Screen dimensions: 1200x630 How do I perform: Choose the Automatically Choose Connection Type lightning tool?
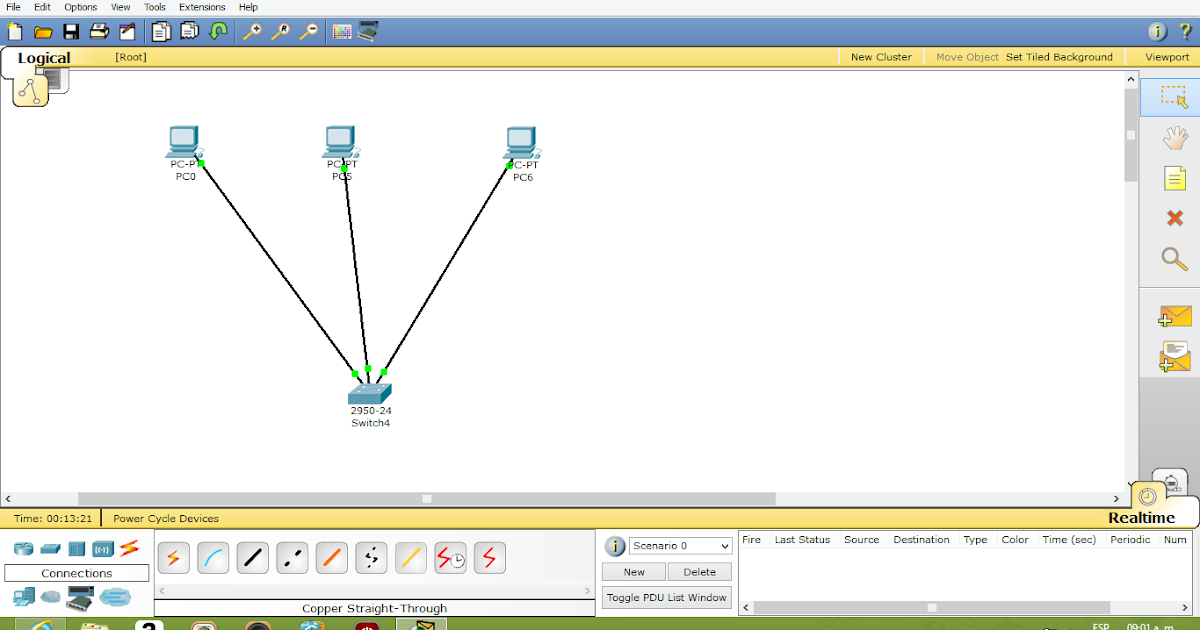[x=173, y=558]
